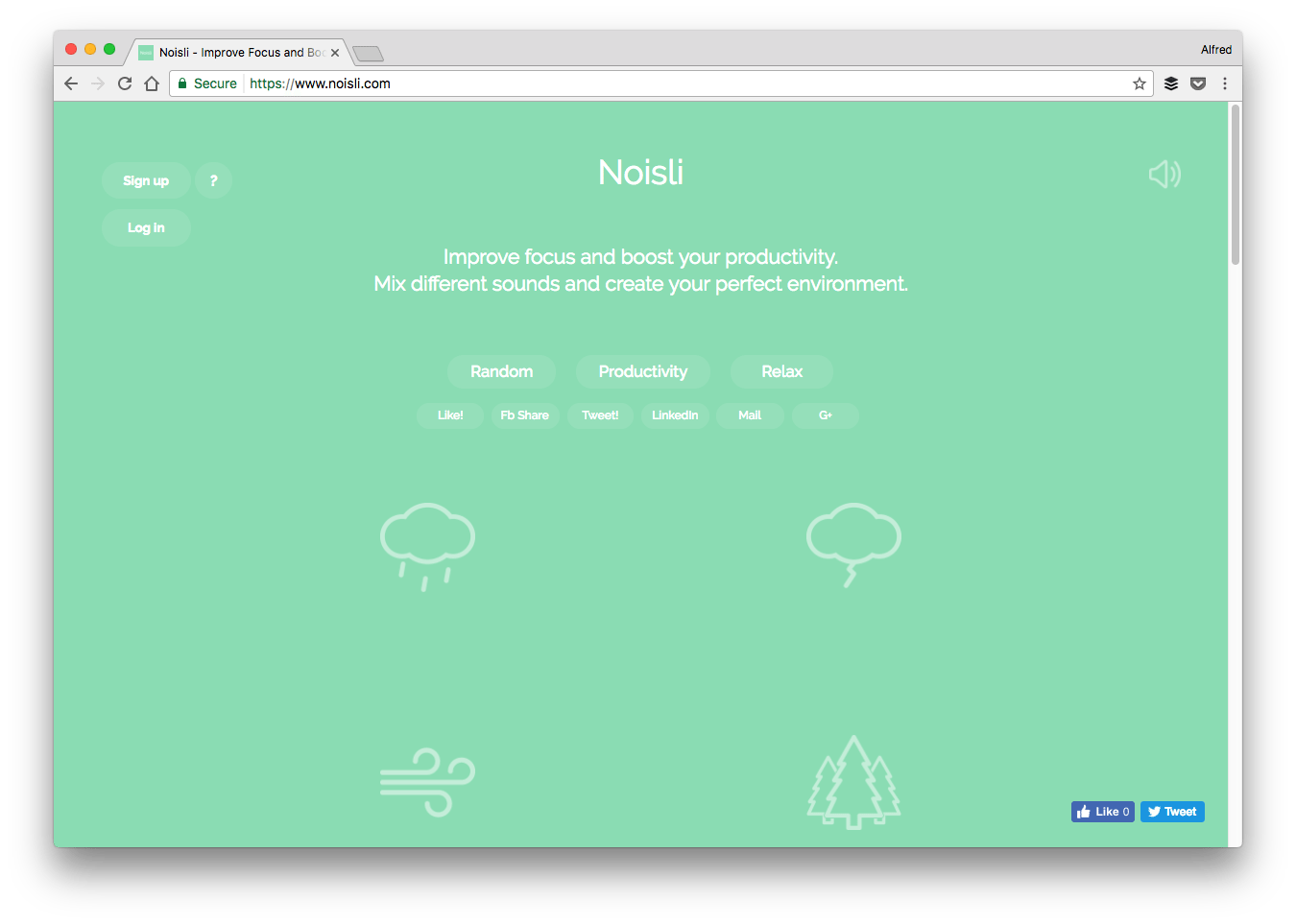This screenshot has height=924, width=1296.
Task: Open the Alfred profile button
Action: tap(1216, 50)
